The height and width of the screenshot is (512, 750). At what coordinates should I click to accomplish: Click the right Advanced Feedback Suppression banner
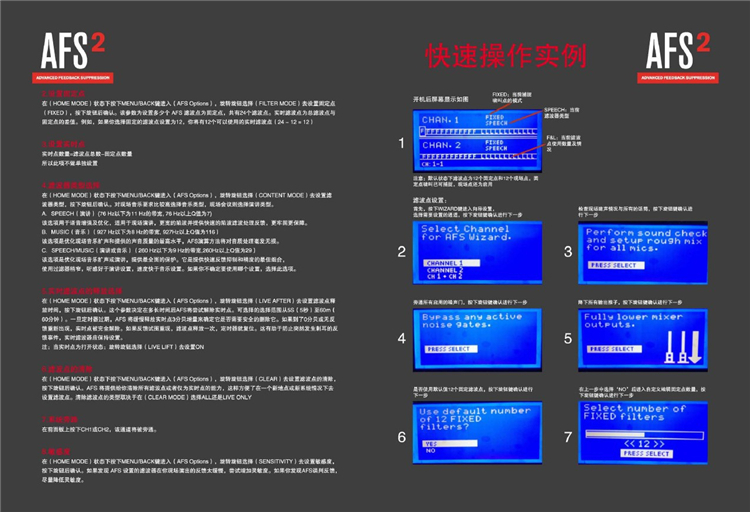click(x=678, y=78)
